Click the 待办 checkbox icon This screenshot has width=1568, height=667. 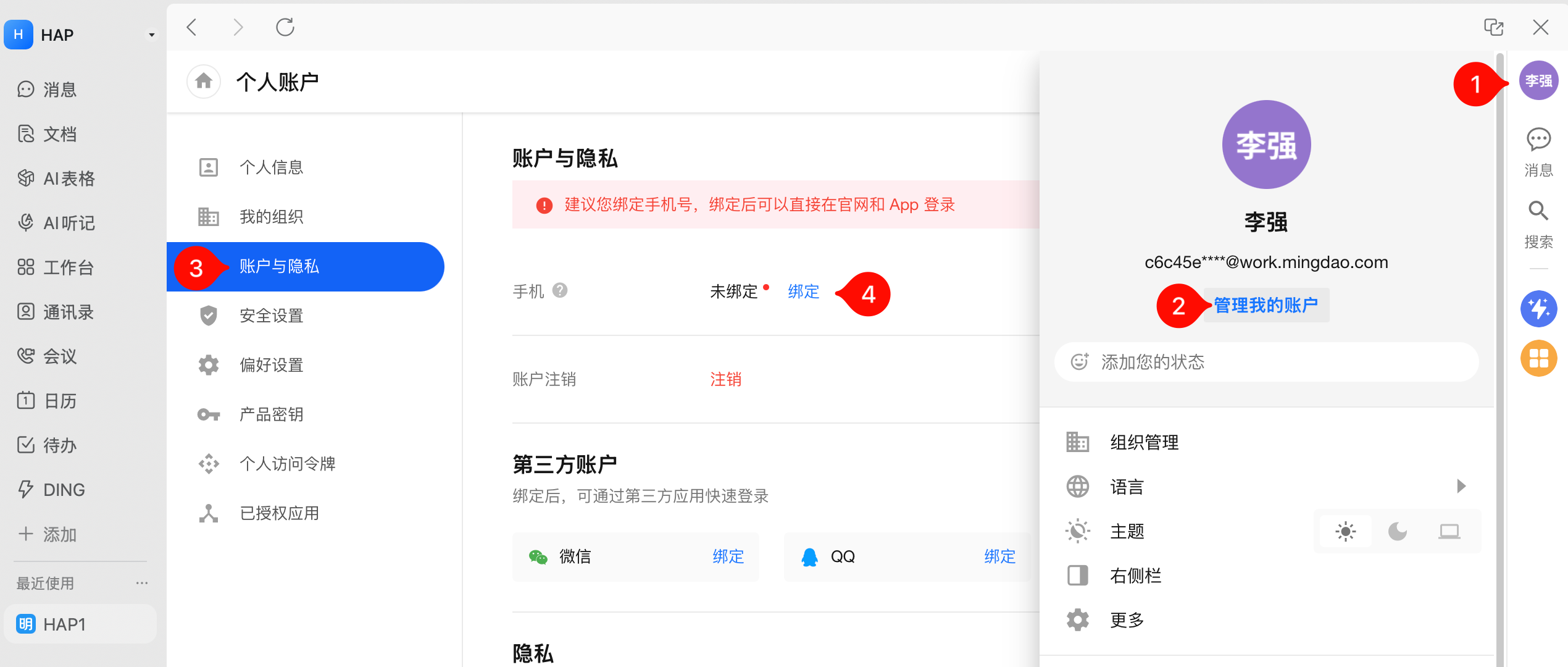26,445
